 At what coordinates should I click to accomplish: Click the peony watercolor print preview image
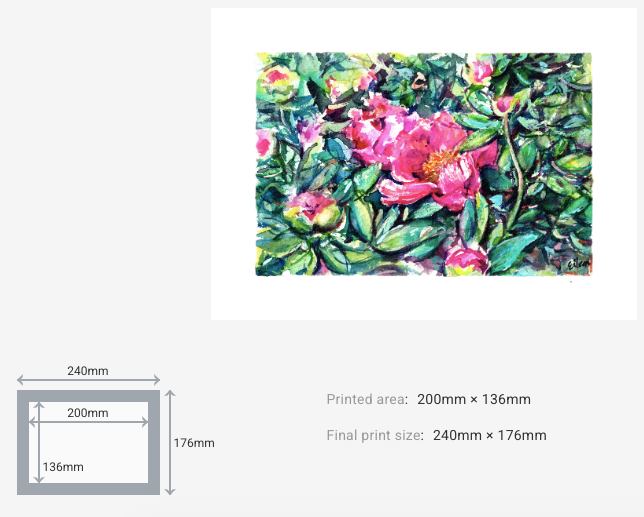tap(424, 164)
